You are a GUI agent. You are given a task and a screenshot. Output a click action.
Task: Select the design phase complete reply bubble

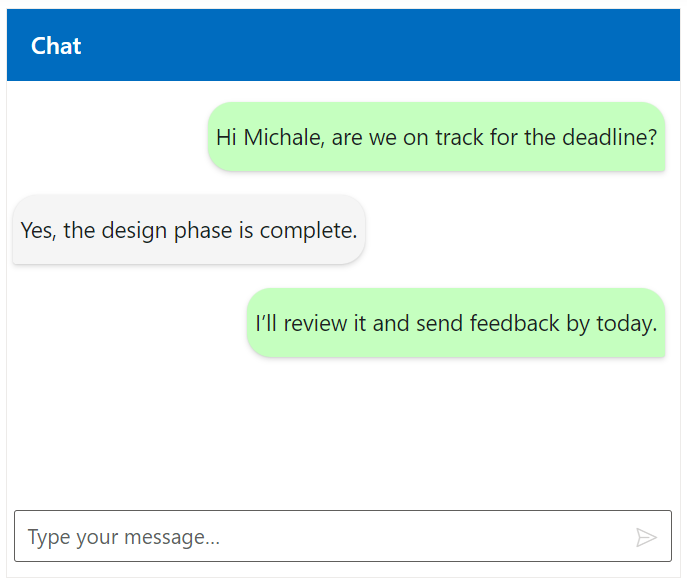coord(188,230)
